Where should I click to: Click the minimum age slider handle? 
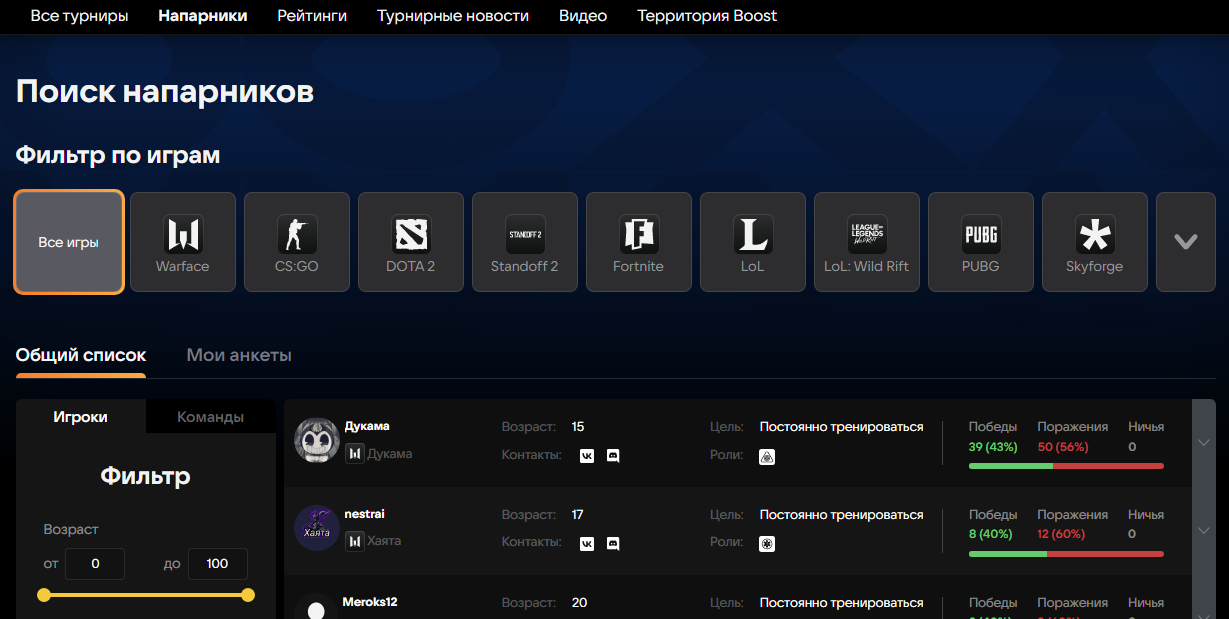pyautogui.click(x=44, y=595)
